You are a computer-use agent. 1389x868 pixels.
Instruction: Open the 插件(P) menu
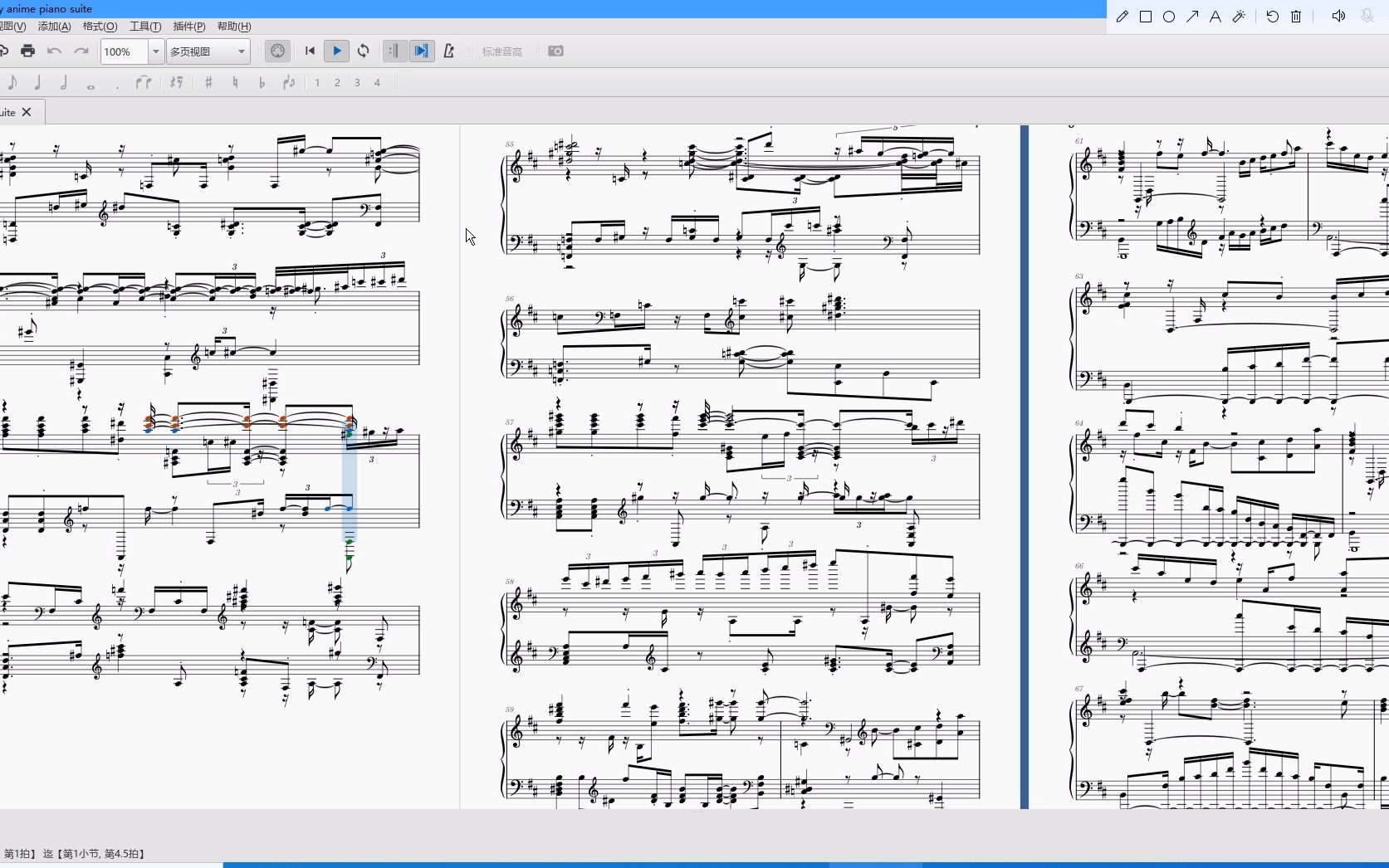tap(189, 27)
